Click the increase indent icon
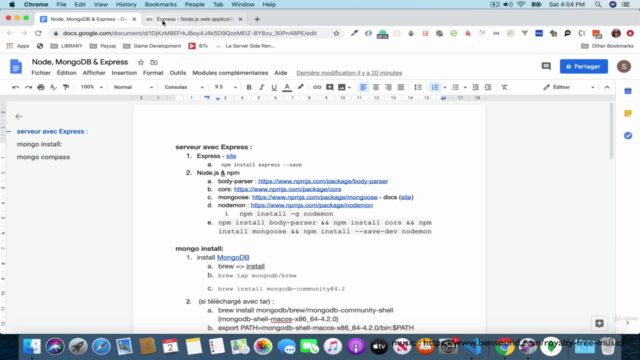Image resolution: width=640 pixels, height=360 pixels. pyautogui.click(x=488, y=87)
